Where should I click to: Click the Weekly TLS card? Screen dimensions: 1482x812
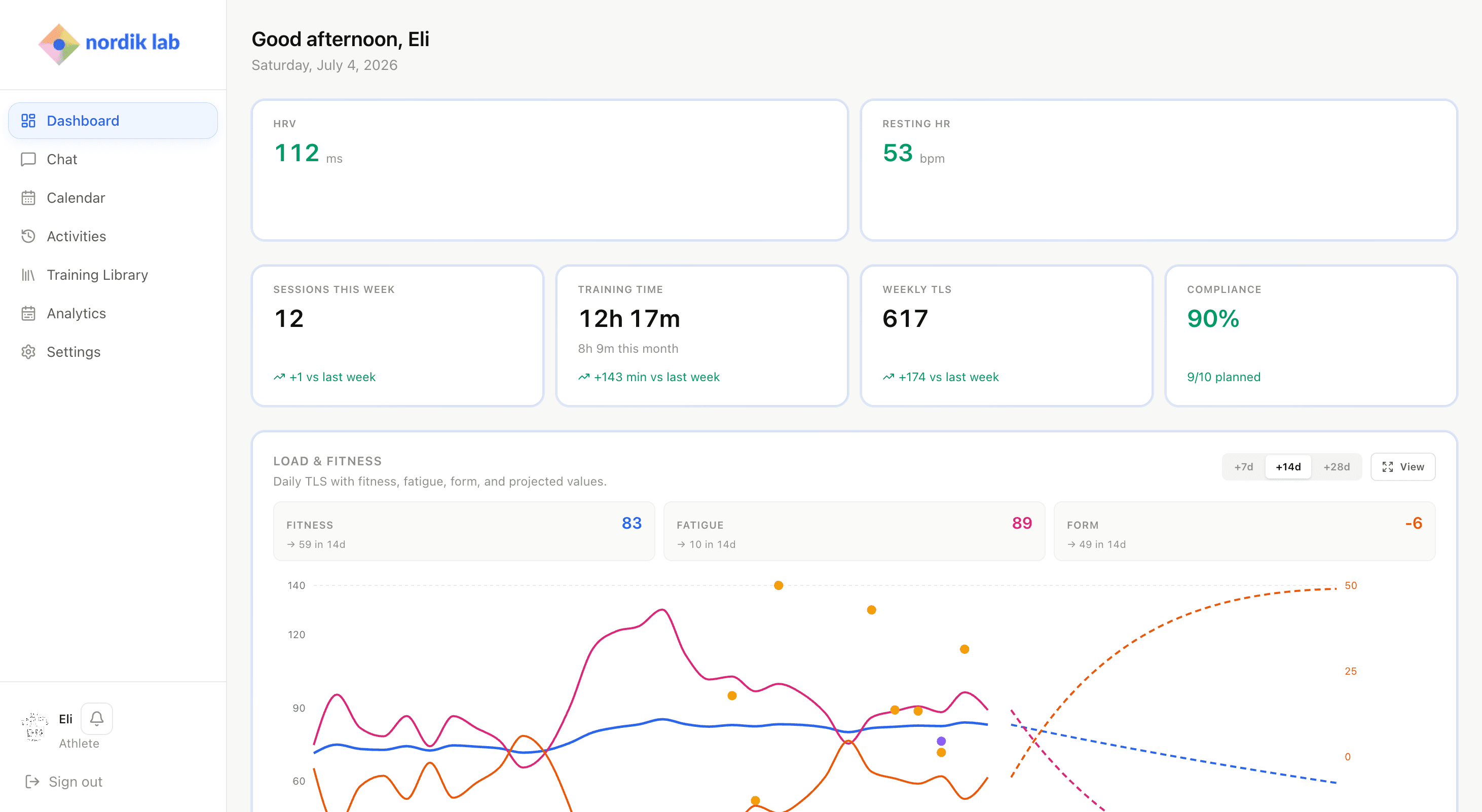point(1007,336)
